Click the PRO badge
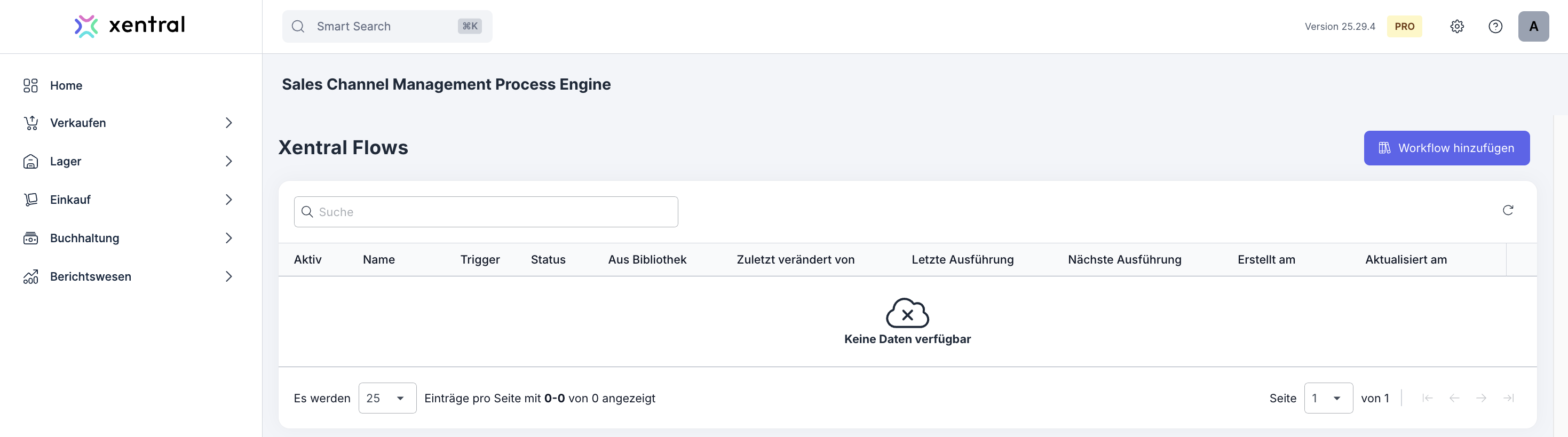Image resolution: width=1568 pixels, height=437 pixels. [x=1404, y=26]
